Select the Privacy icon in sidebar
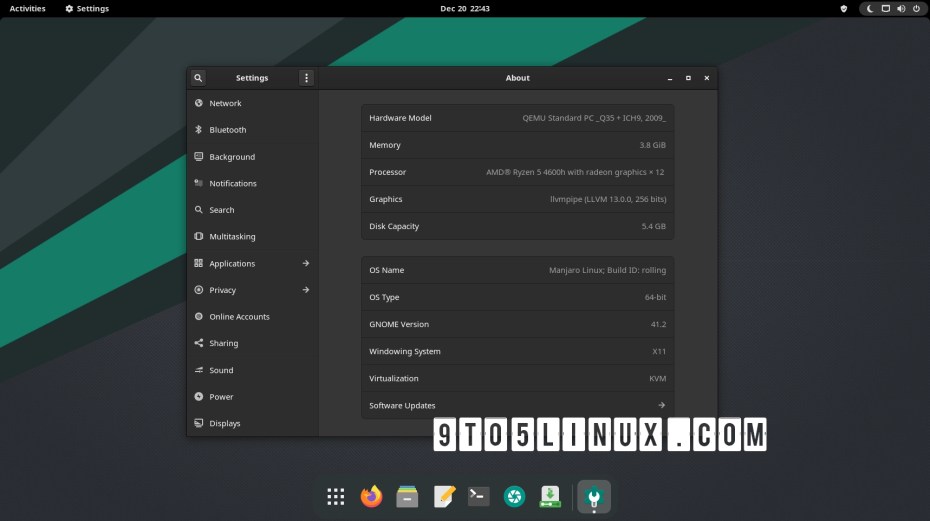Image resolution: width=930 pixels, height=521 pixels. click(x=199, y=290)
